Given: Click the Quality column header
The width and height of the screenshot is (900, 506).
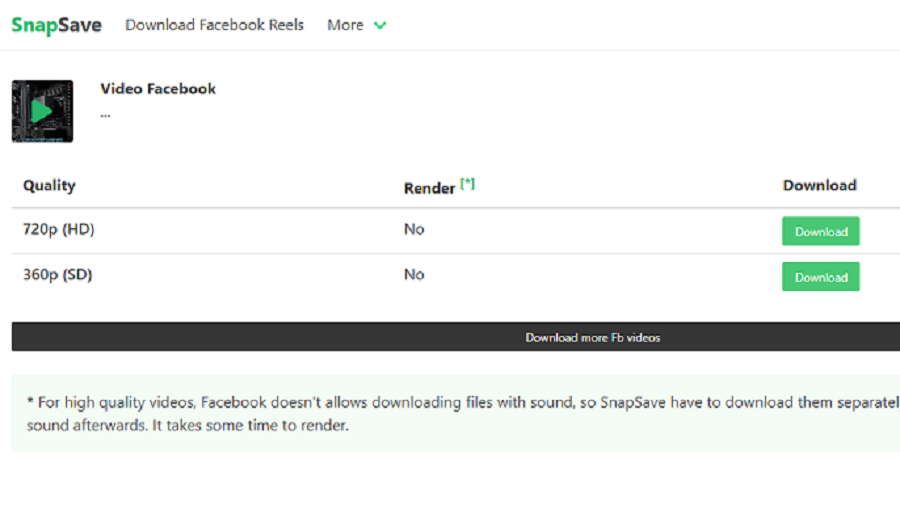Looking at the screenshot, I should 49,186.
